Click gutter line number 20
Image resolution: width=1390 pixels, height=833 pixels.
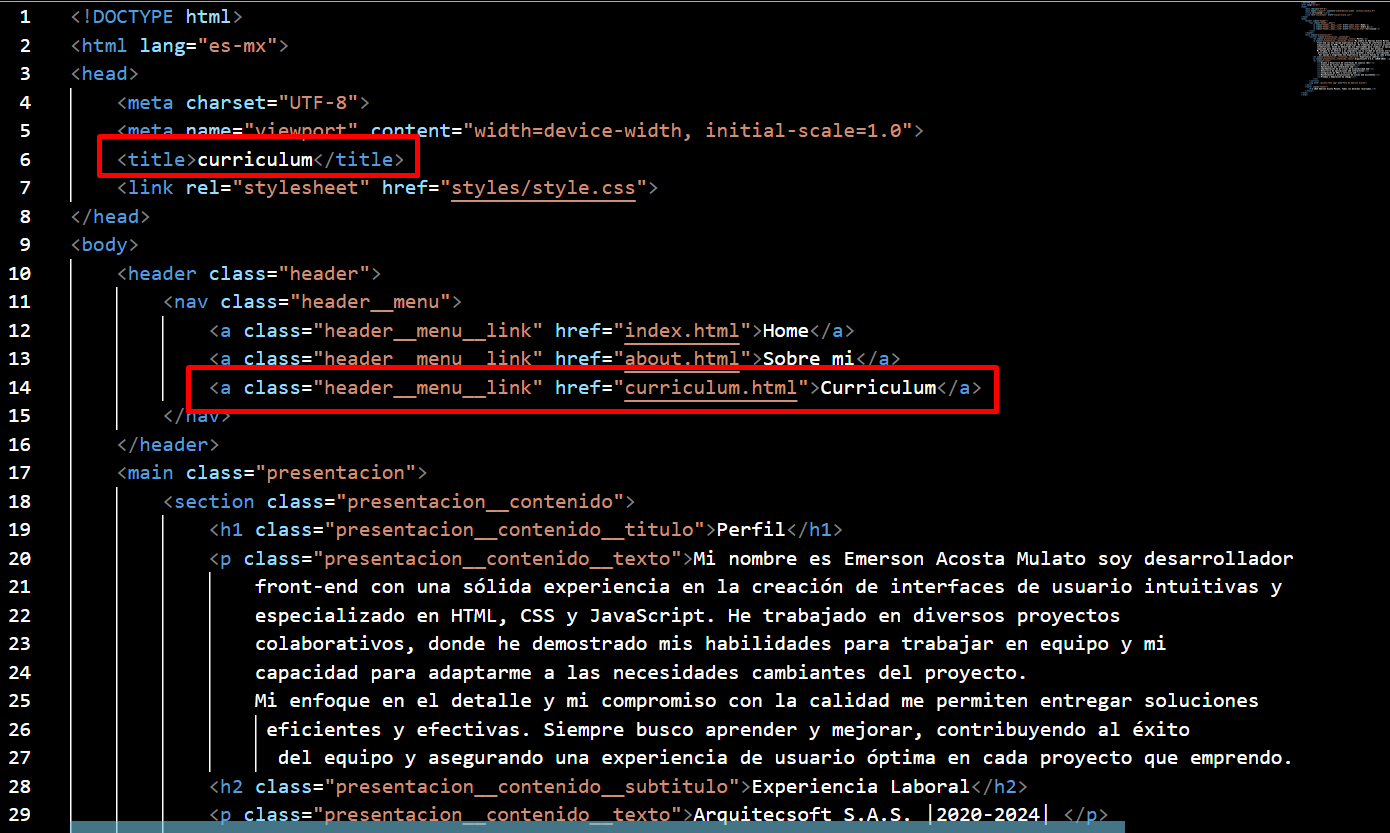(19, 558)
